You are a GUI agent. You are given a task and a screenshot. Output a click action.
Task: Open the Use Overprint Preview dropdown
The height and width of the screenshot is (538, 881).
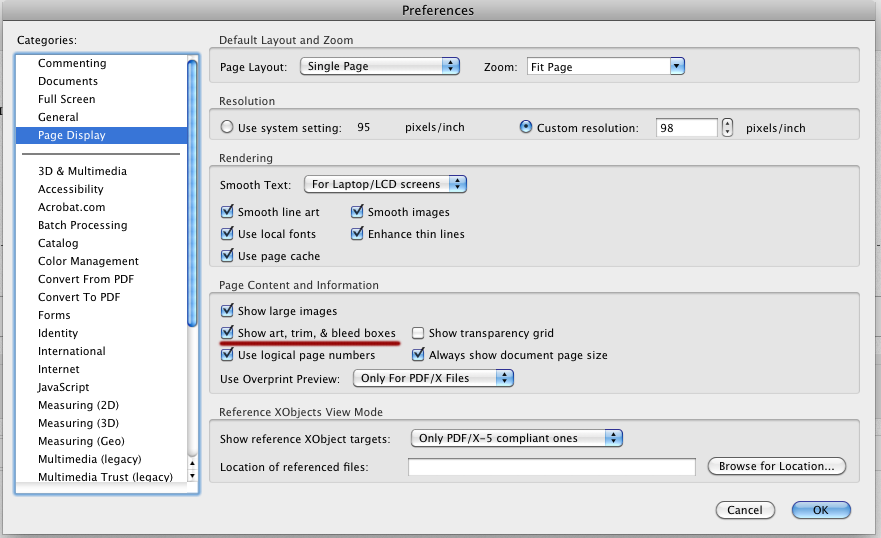click(x=433, y=378)
